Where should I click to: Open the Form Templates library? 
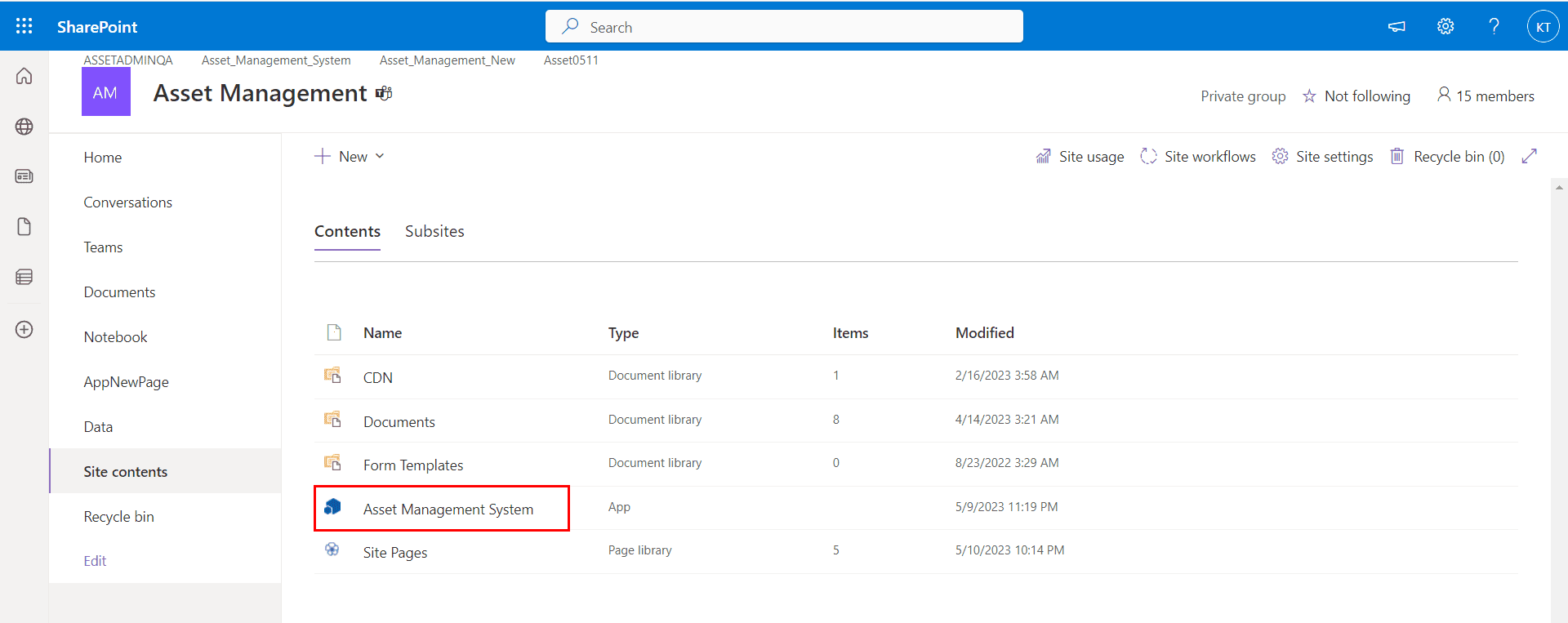tap(412, 465)
